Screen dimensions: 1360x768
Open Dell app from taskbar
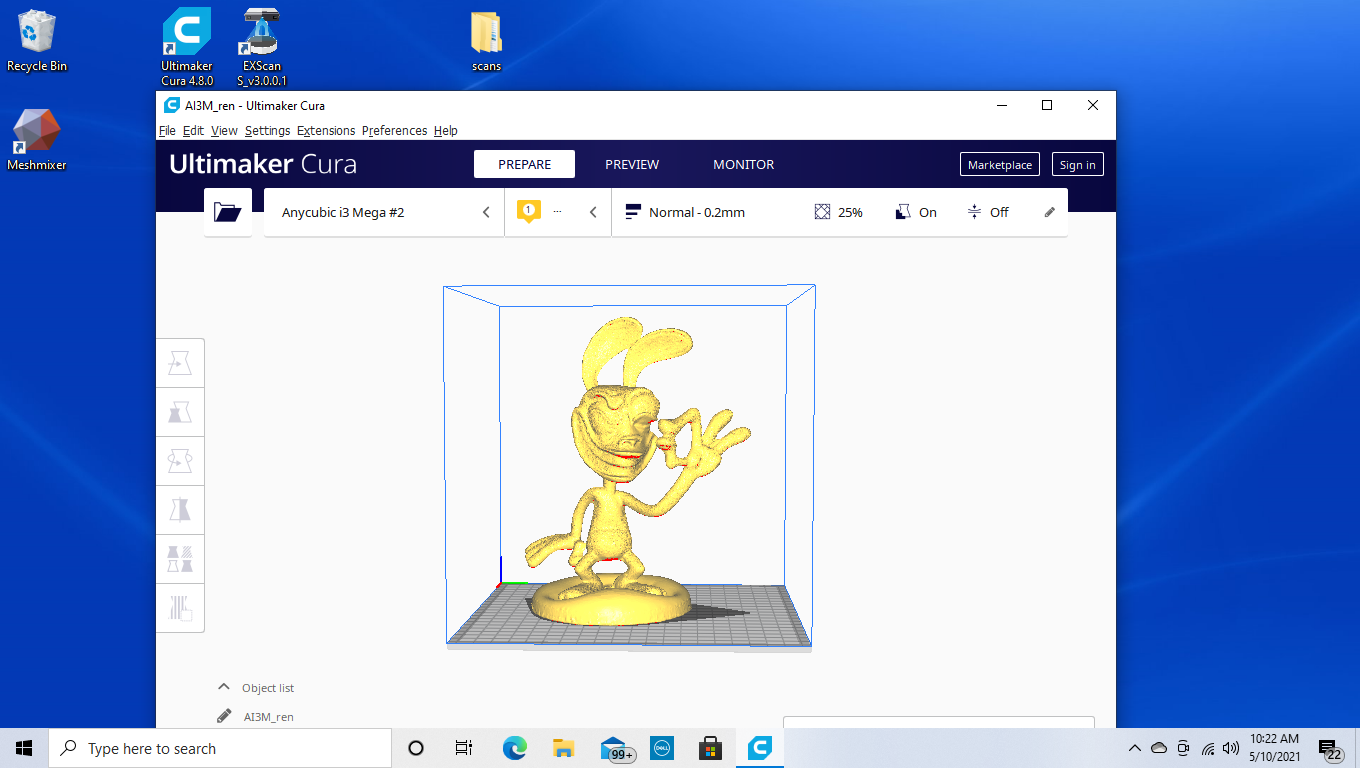[662, 748]
